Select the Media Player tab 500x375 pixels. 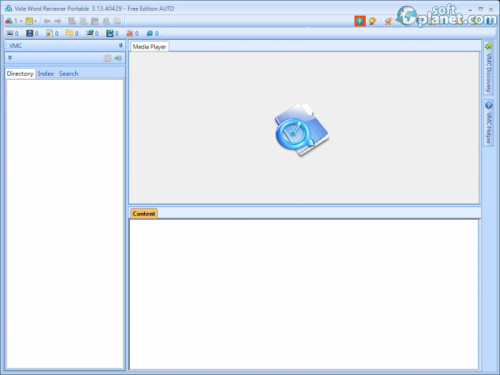pos(149,47)
